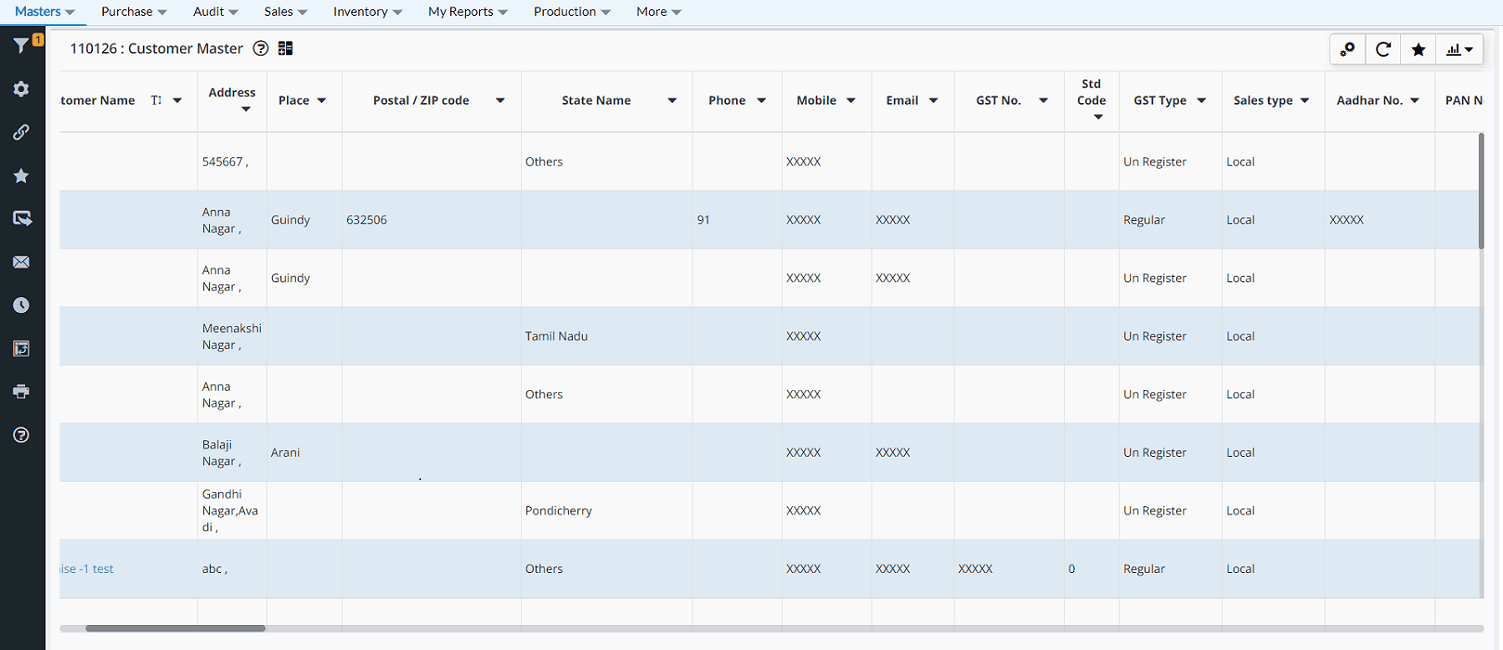Click help icon beside Customer Master title
This screenshot has height=650, width=1503.
coord(261,48)
